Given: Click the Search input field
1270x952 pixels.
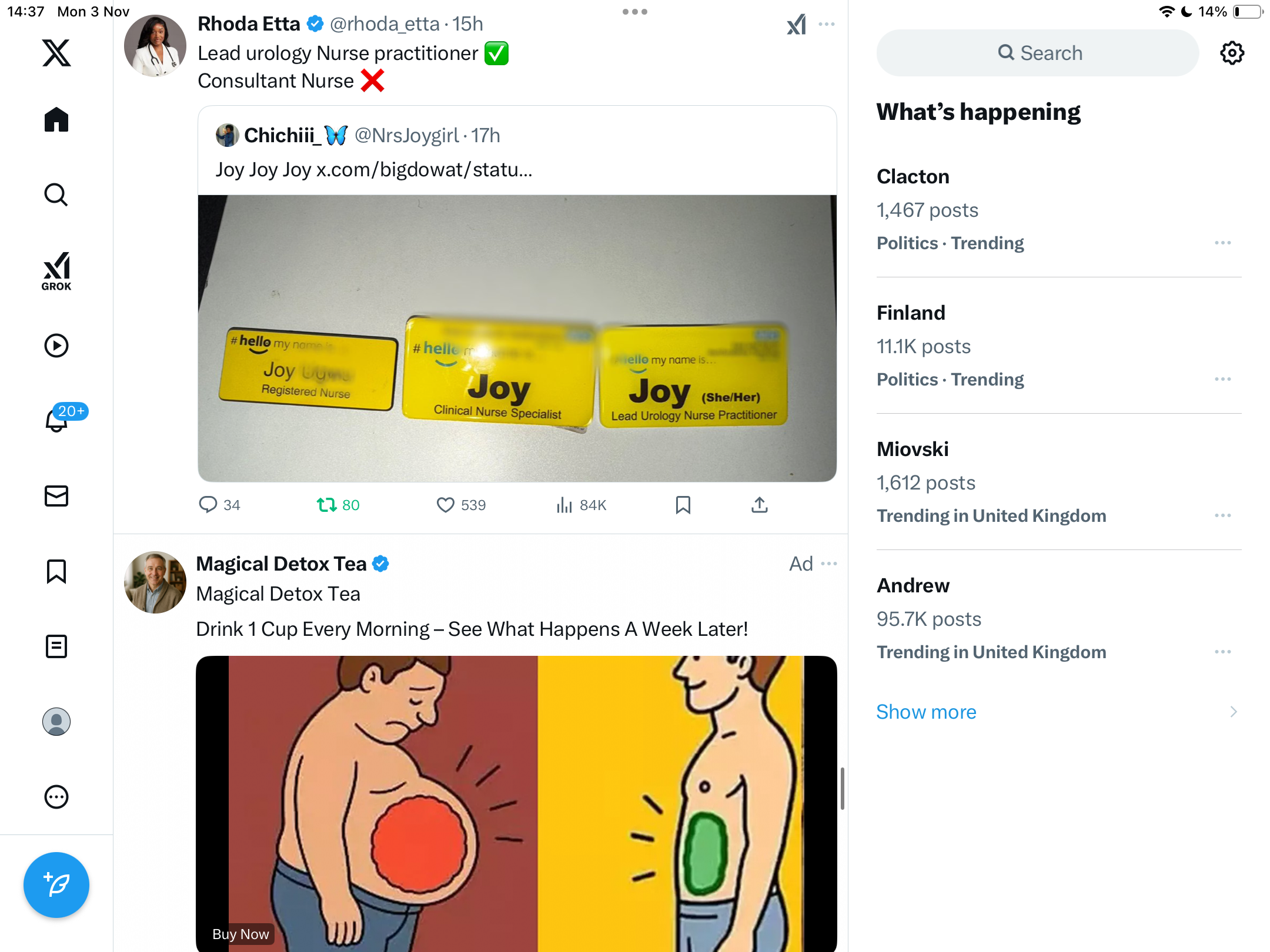Looking at the screenshot, I should 1038,53.
